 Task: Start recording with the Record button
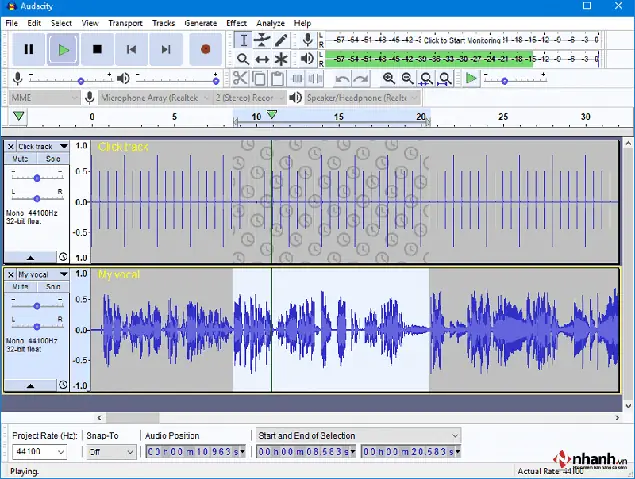205,49
